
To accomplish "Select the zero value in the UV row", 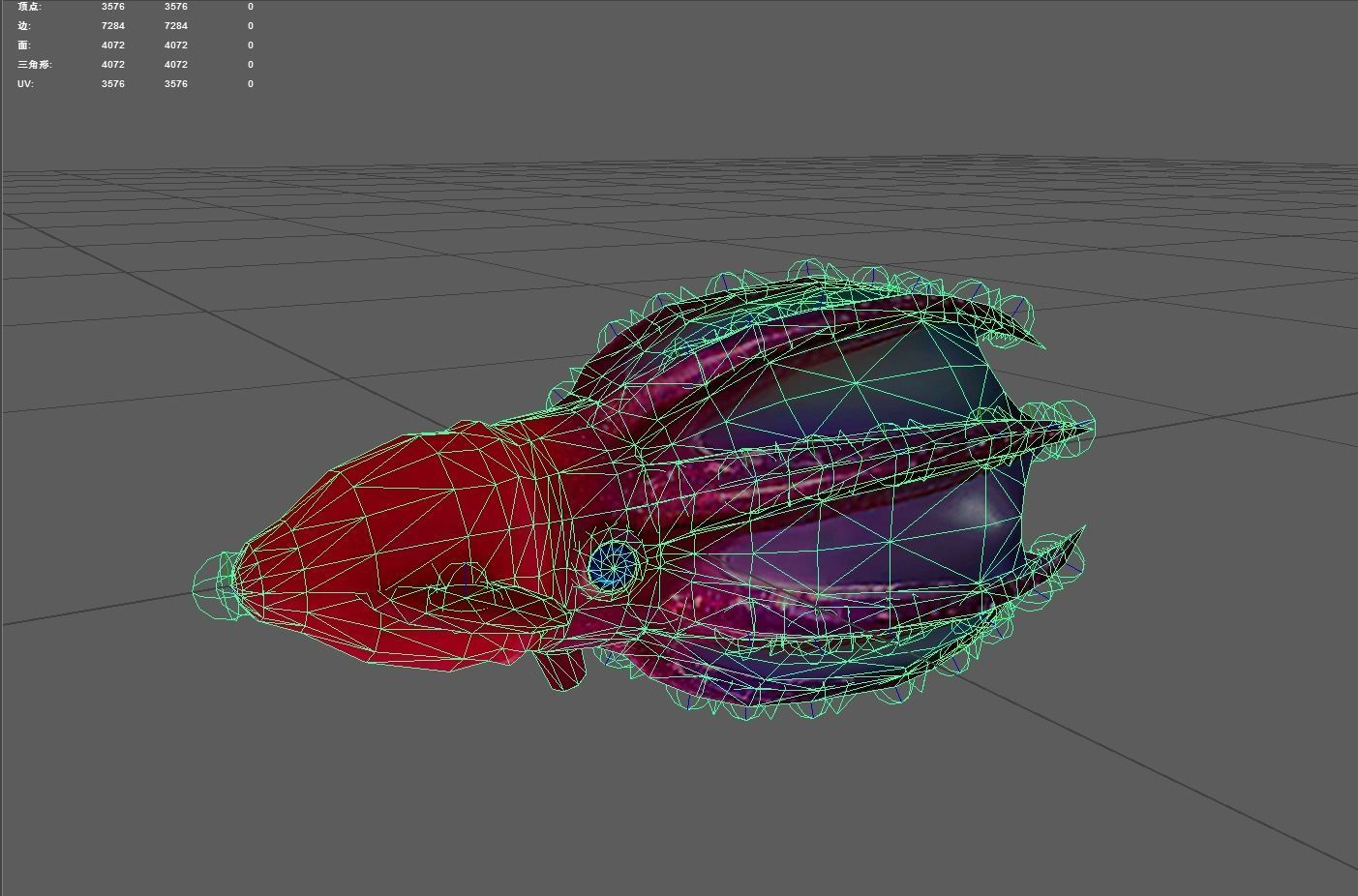I will point(251,84).
